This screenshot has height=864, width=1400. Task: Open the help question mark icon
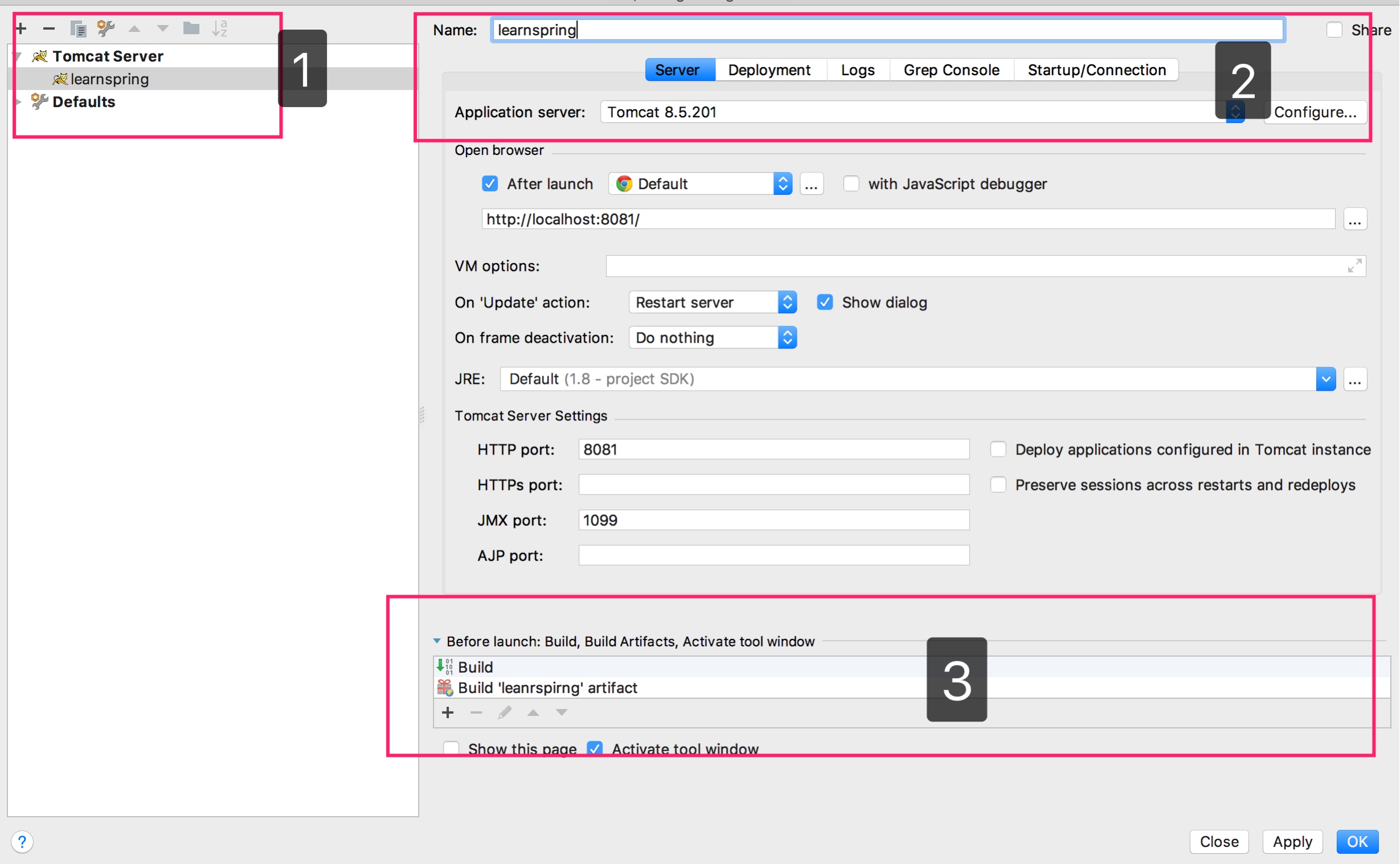(x=22, y=842)
